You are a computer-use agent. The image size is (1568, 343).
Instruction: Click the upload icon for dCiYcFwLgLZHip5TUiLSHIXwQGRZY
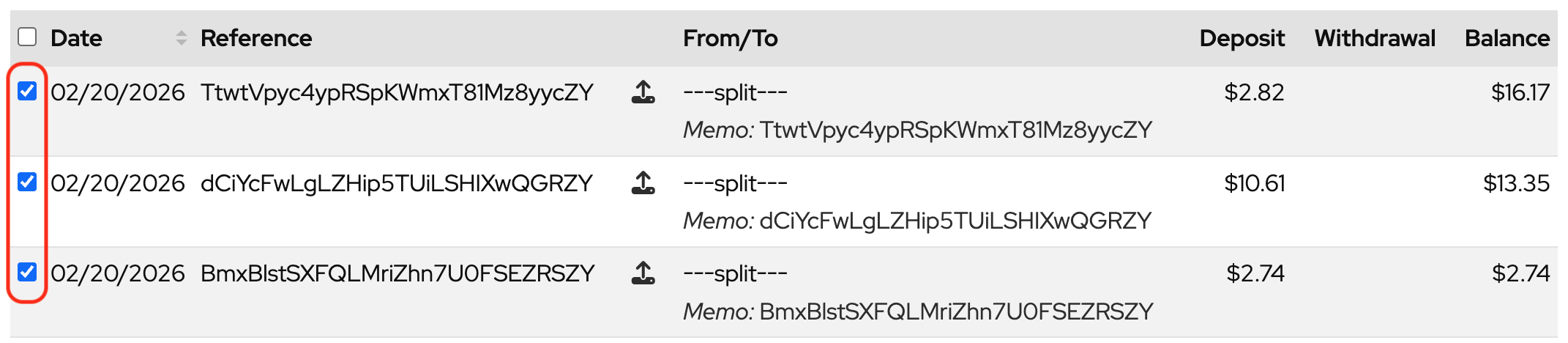[643, 182]
